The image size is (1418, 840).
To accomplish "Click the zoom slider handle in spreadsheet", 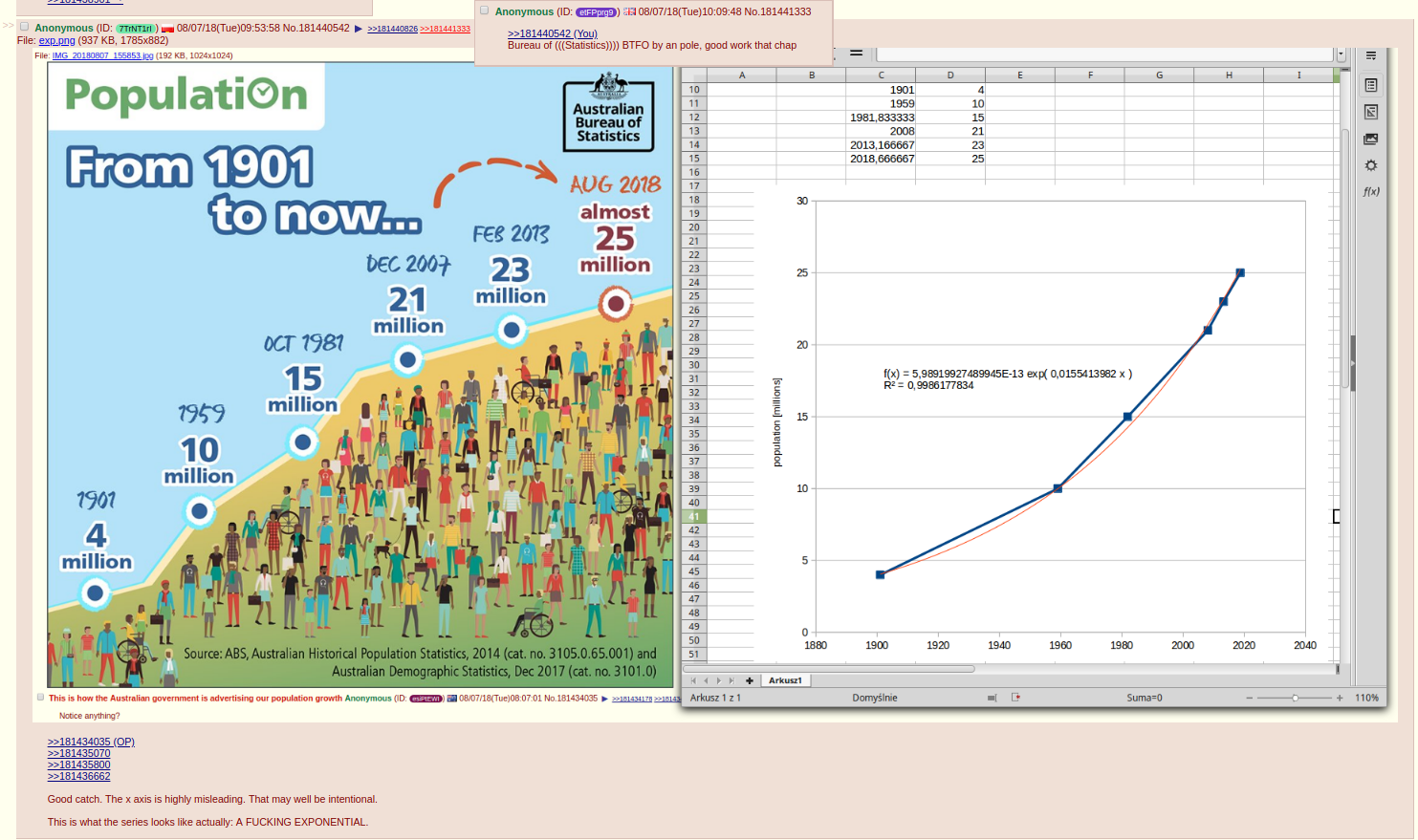I will 1295,698.
